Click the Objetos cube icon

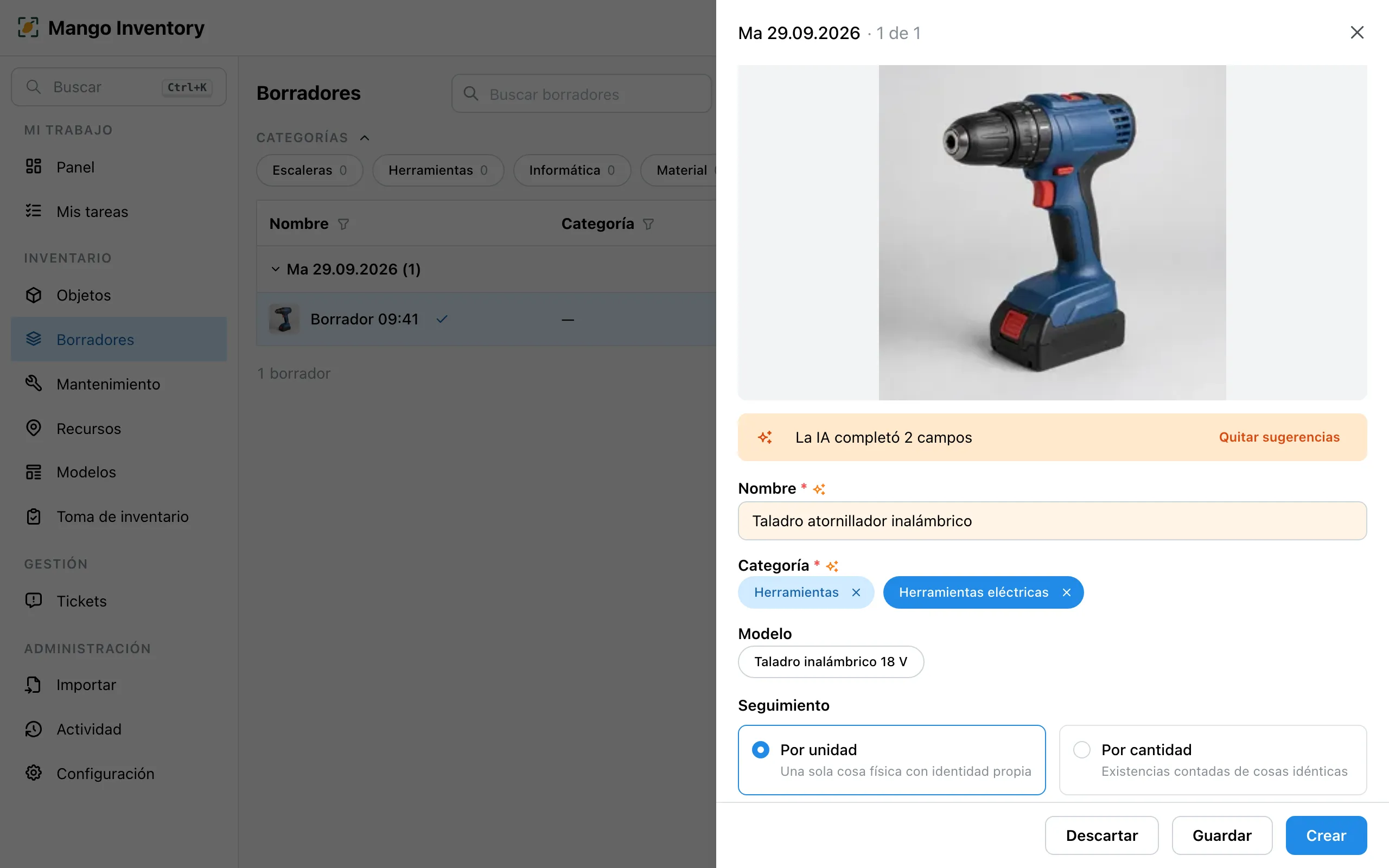click(x=33, y=295)
